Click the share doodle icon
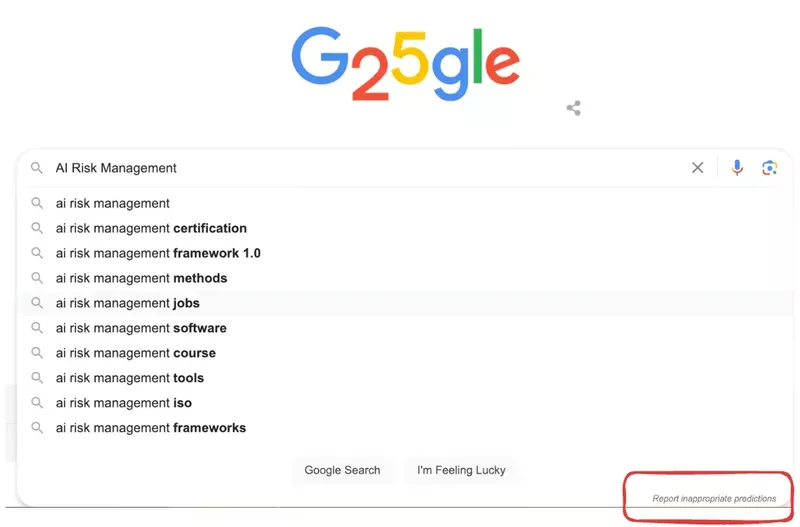Image resolution: width=800 pixels, height=527 pixels. coord(573,108)
